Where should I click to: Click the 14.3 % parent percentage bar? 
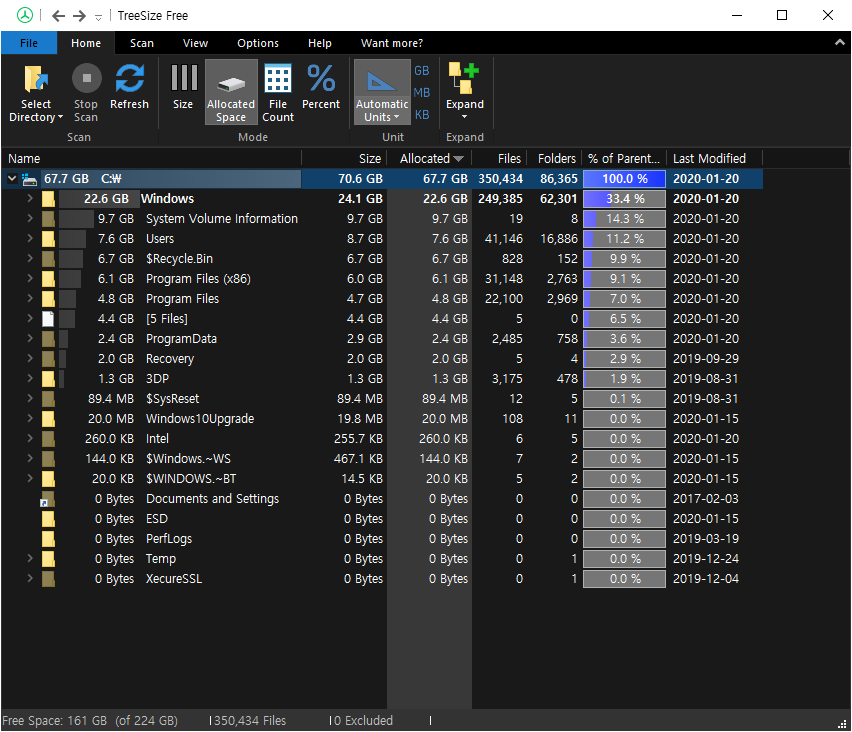pyautogui.click(x=624, y=219)
